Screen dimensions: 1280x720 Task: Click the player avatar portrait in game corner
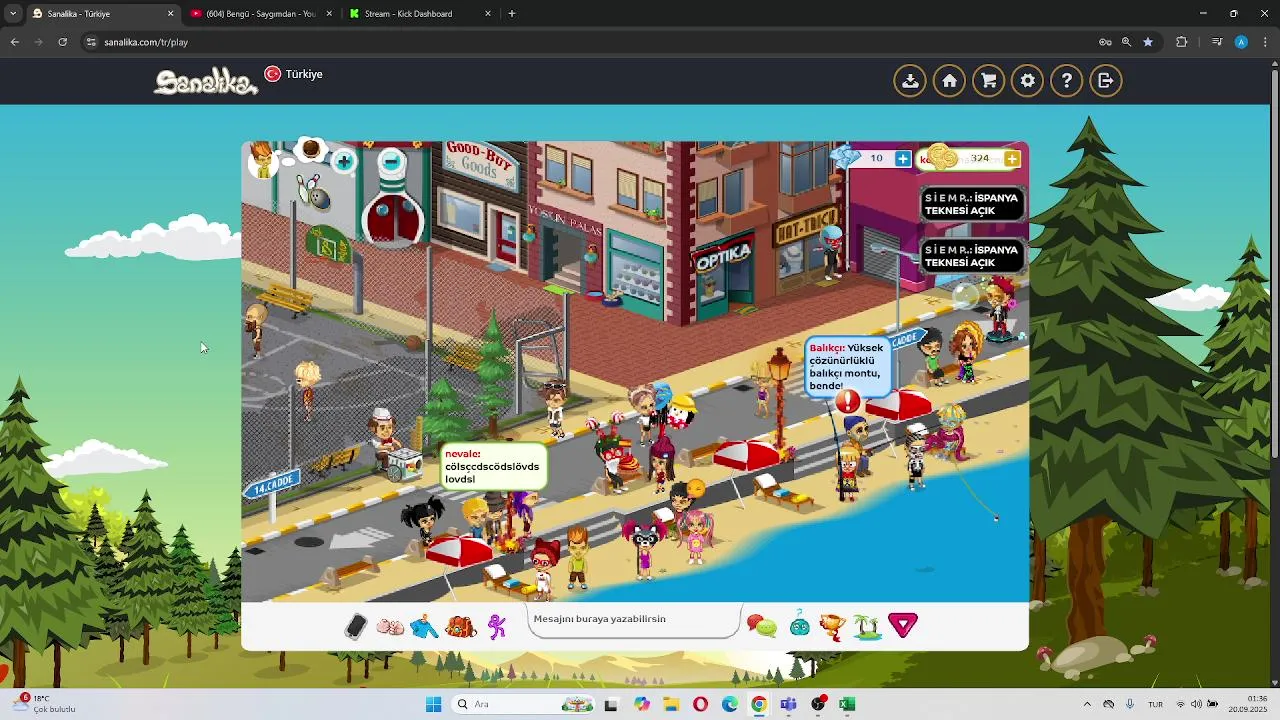261,160
